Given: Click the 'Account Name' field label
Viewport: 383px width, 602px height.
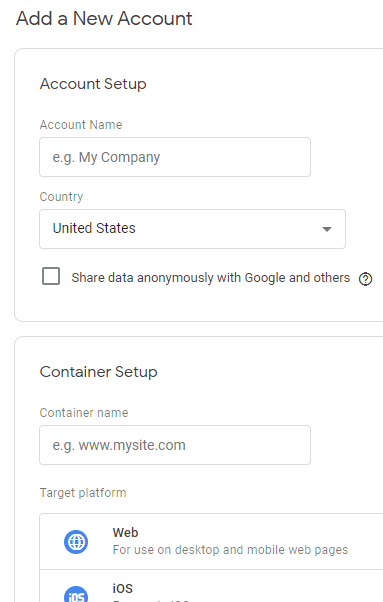Looking at the screenshot, I should 81,125.
